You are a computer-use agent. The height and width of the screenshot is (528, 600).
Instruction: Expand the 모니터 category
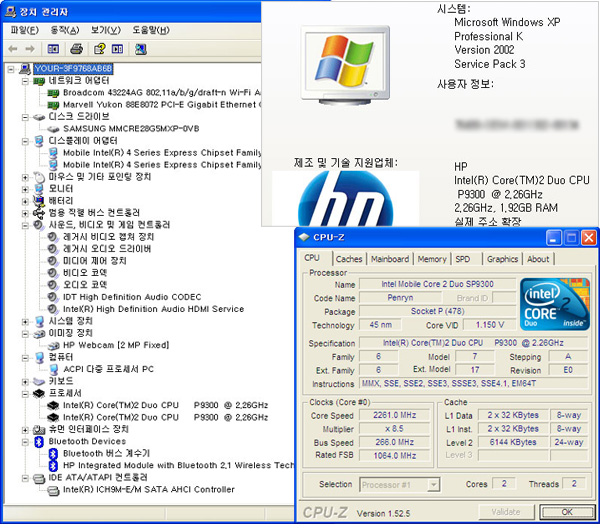(x=25, y=189)
